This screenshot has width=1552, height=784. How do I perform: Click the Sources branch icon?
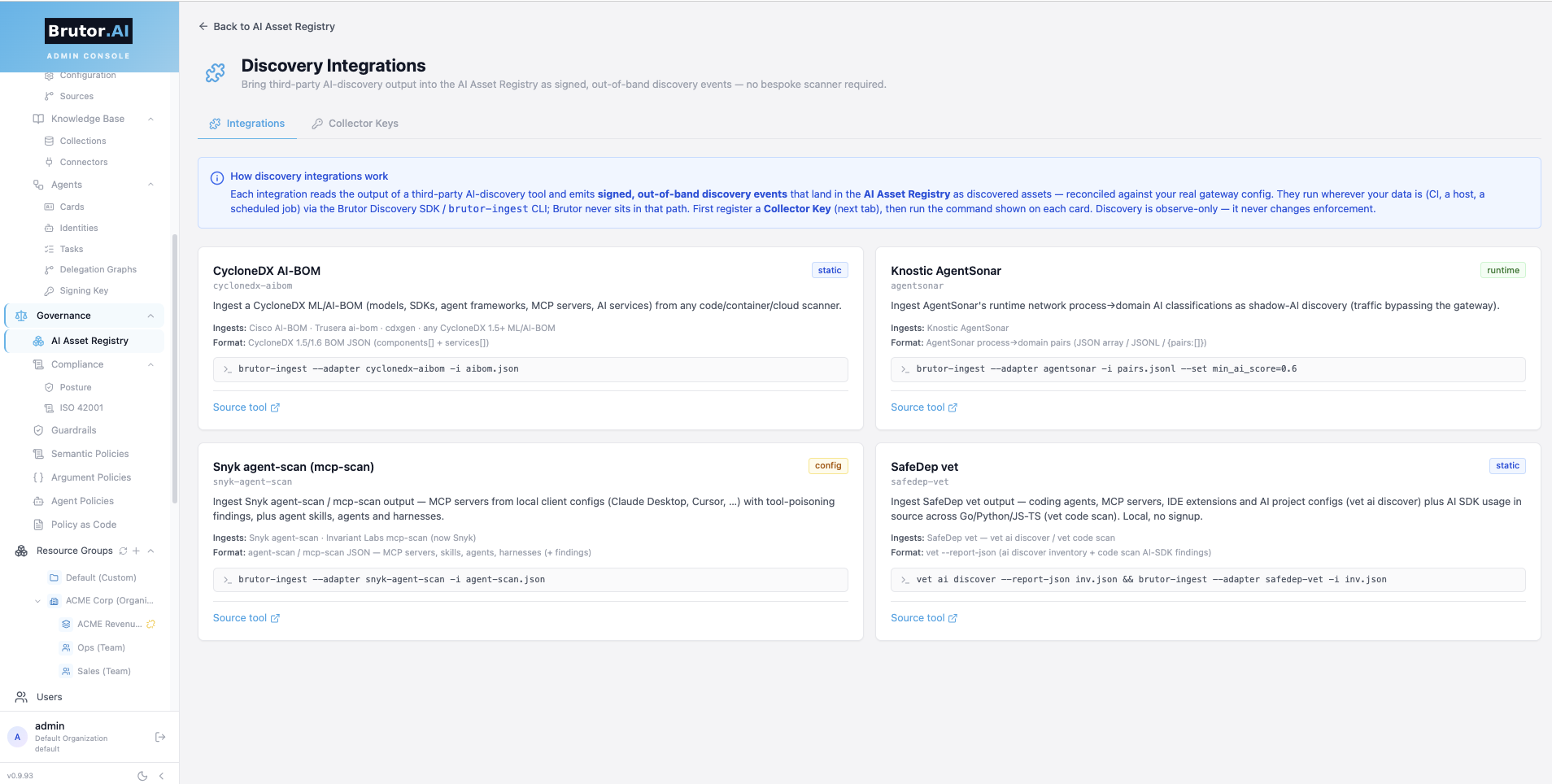(49, 96)
